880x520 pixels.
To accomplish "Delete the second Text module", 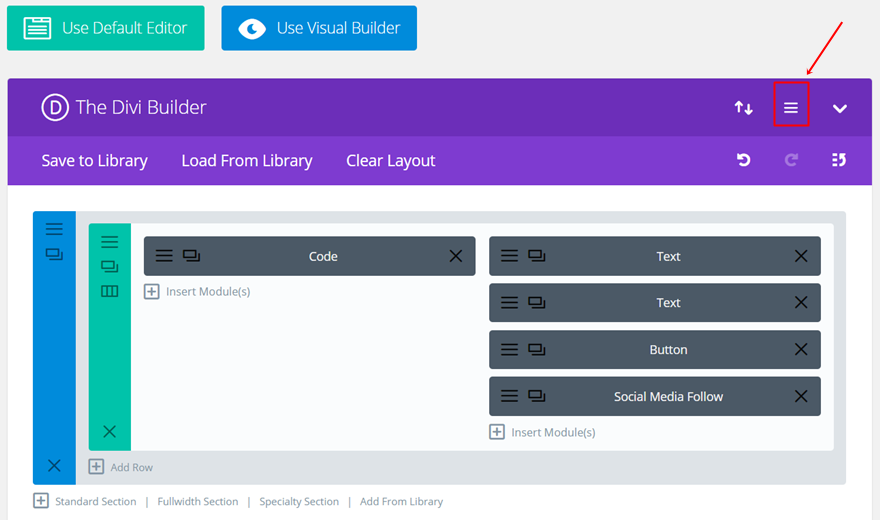I will (801, 303).
